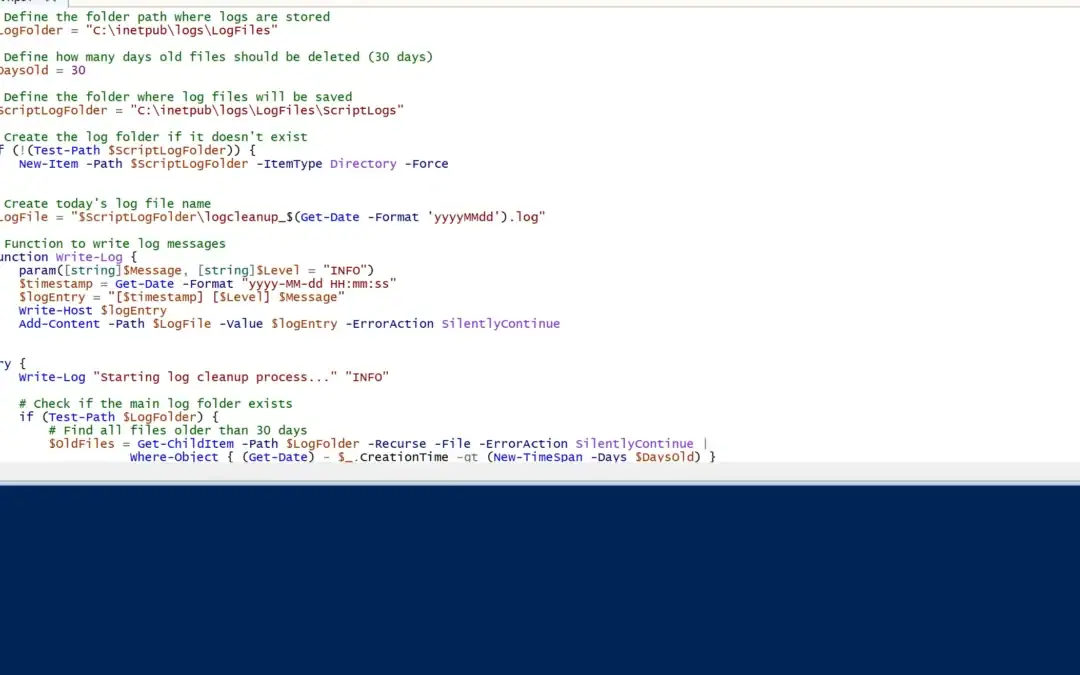Click the Get-ChildItem cmdlet
This screenshot has width=1080, height=675.
click(x=185, y=444)
